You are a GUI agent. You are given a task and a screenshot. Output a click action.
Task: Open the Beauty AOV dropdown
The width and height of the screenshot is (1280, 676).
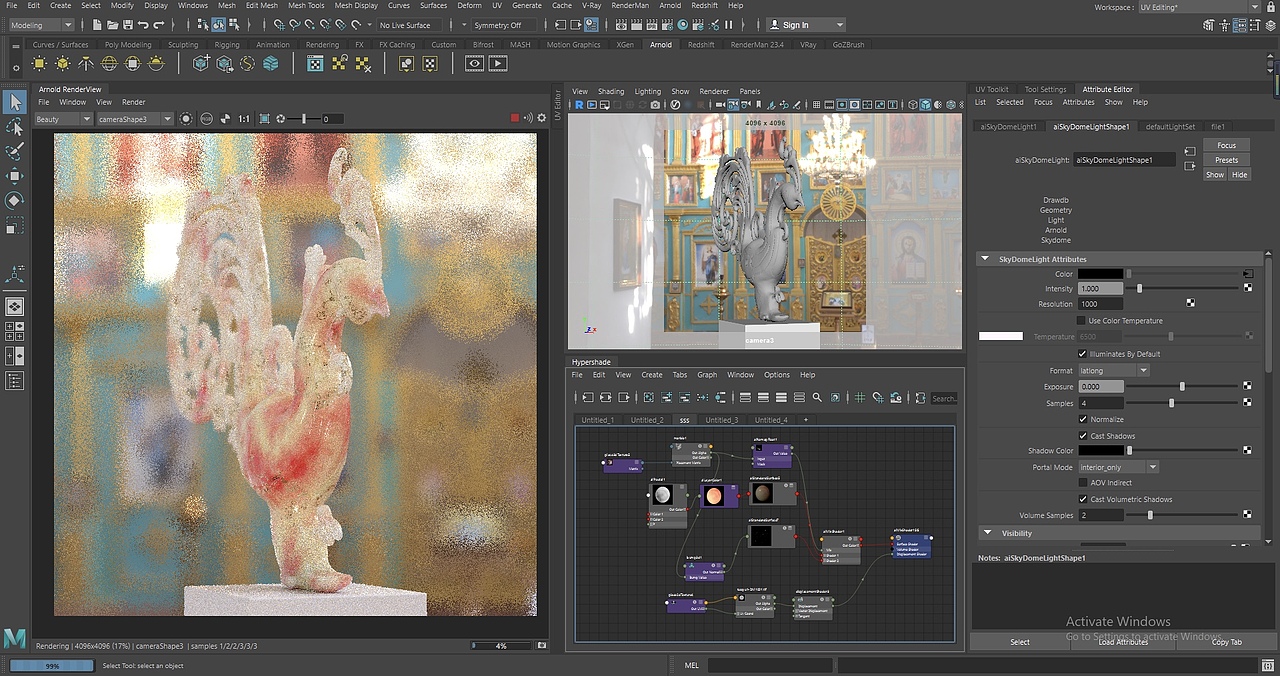coord(63,119)
